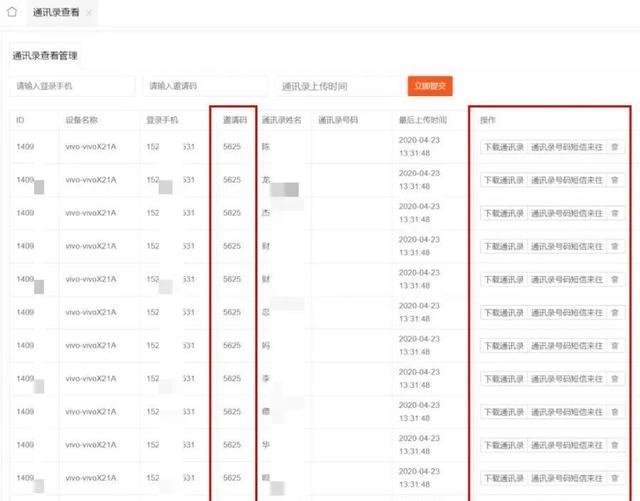Select the contact name cell 李

tap(266, 379)
